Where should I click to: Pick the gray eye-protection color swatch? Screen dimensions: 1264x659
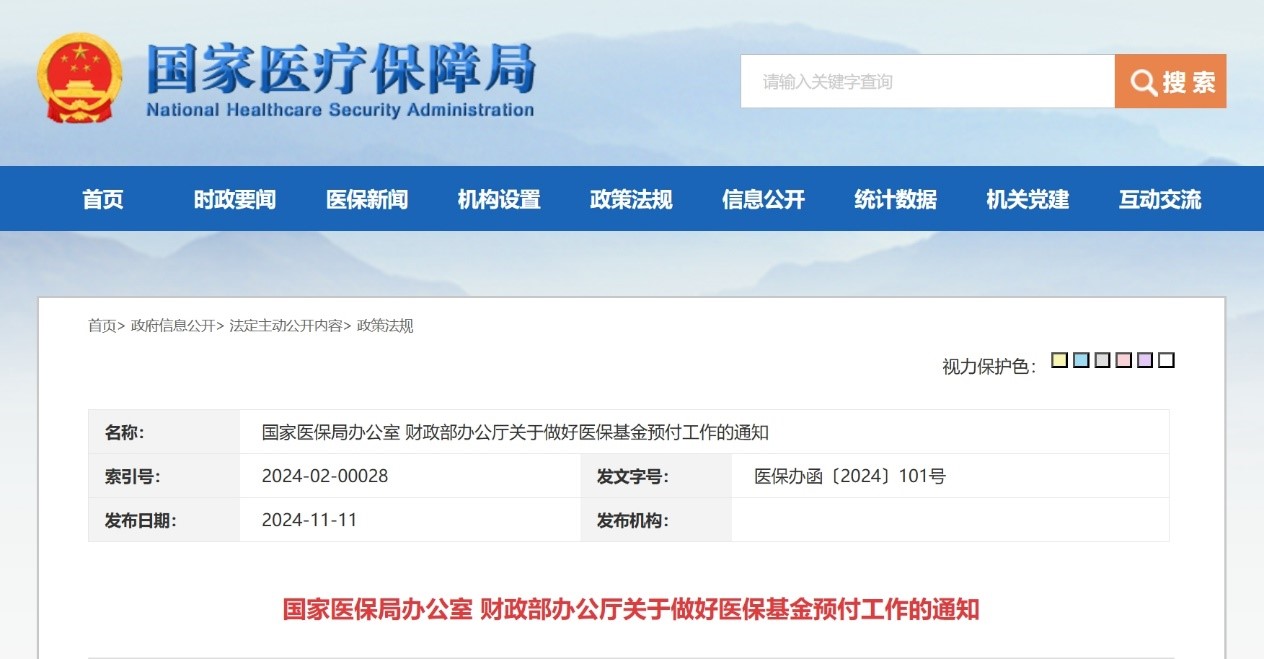[x=1102, y=360]
